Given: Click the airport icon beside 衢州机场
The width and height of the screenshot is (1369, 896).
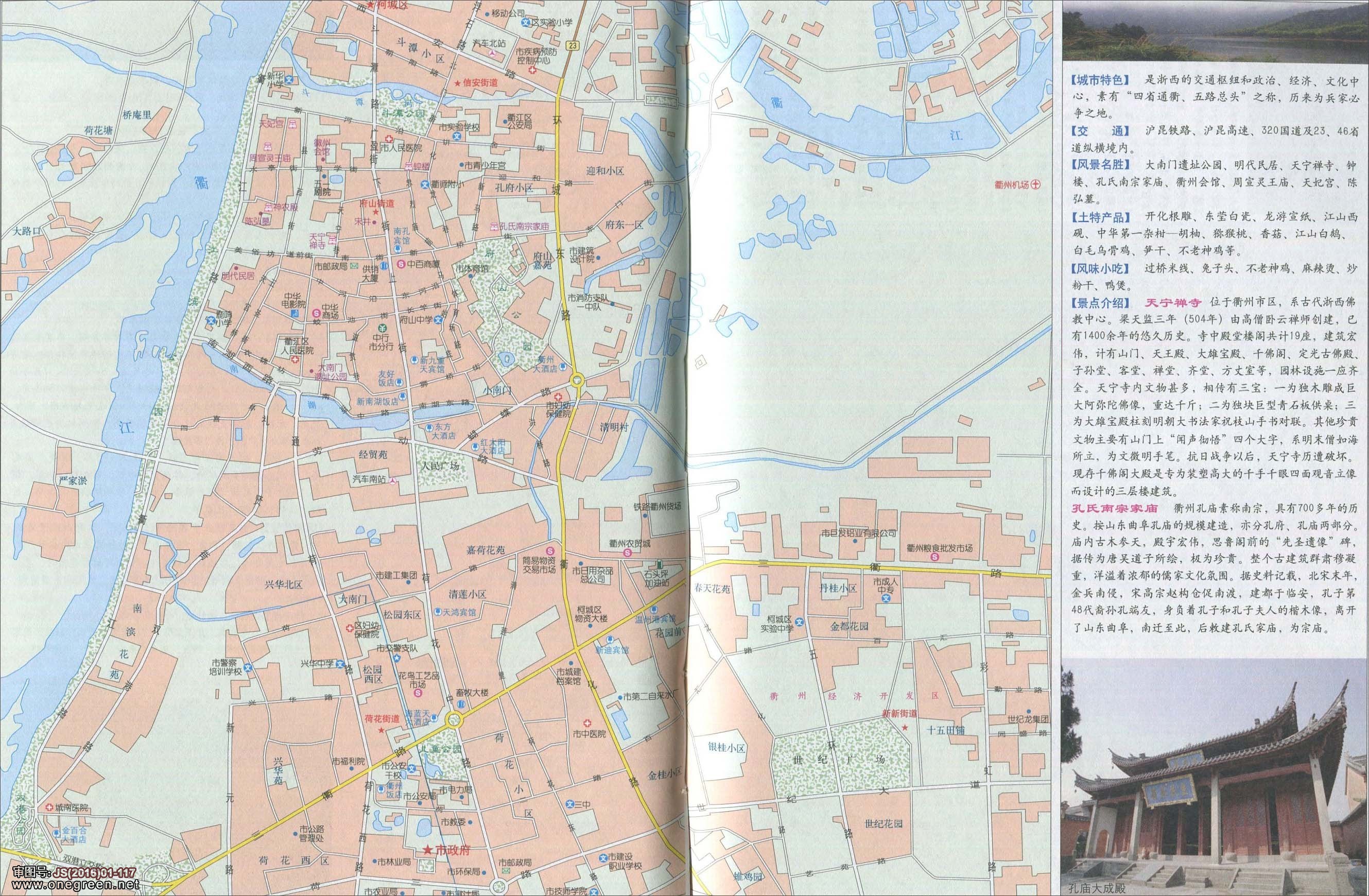Looking at the screenshot, I should pyautogui.click(x=1035, y=185).
